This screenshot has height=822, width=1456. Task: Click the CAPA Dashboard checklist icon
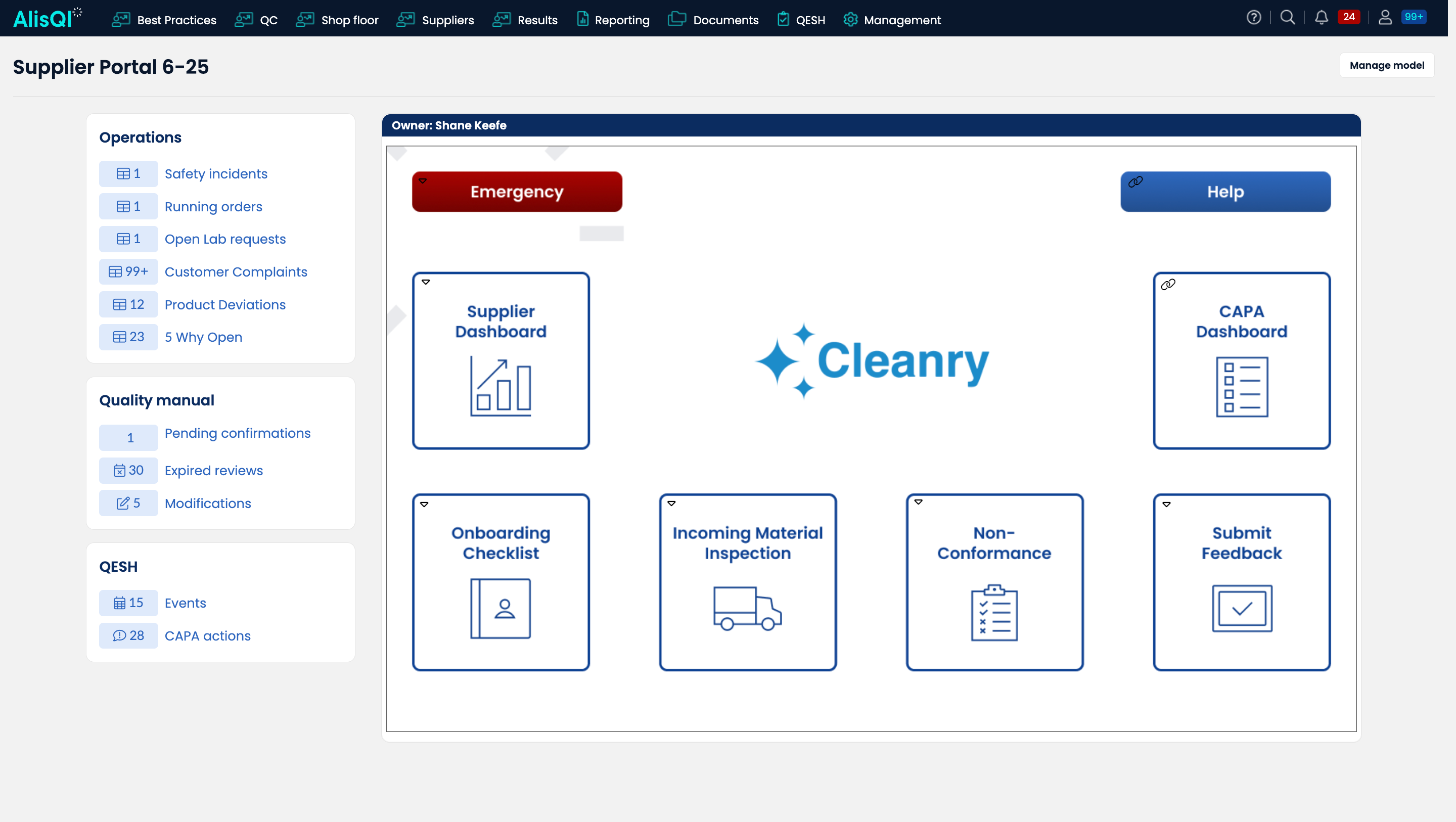(1242, 387)
